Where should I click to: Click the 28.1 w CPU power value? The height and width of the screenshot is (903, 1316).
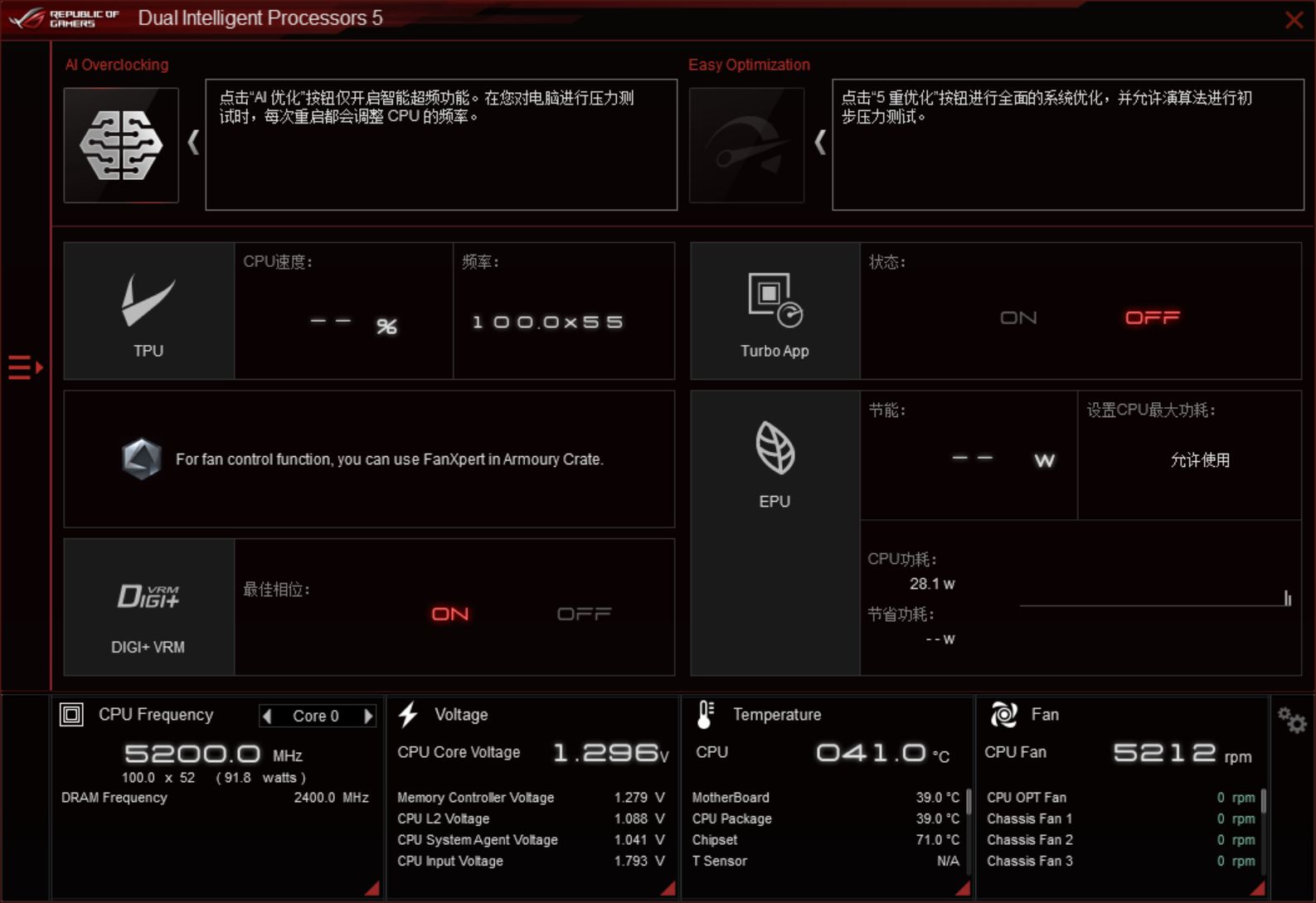point(932,584)
